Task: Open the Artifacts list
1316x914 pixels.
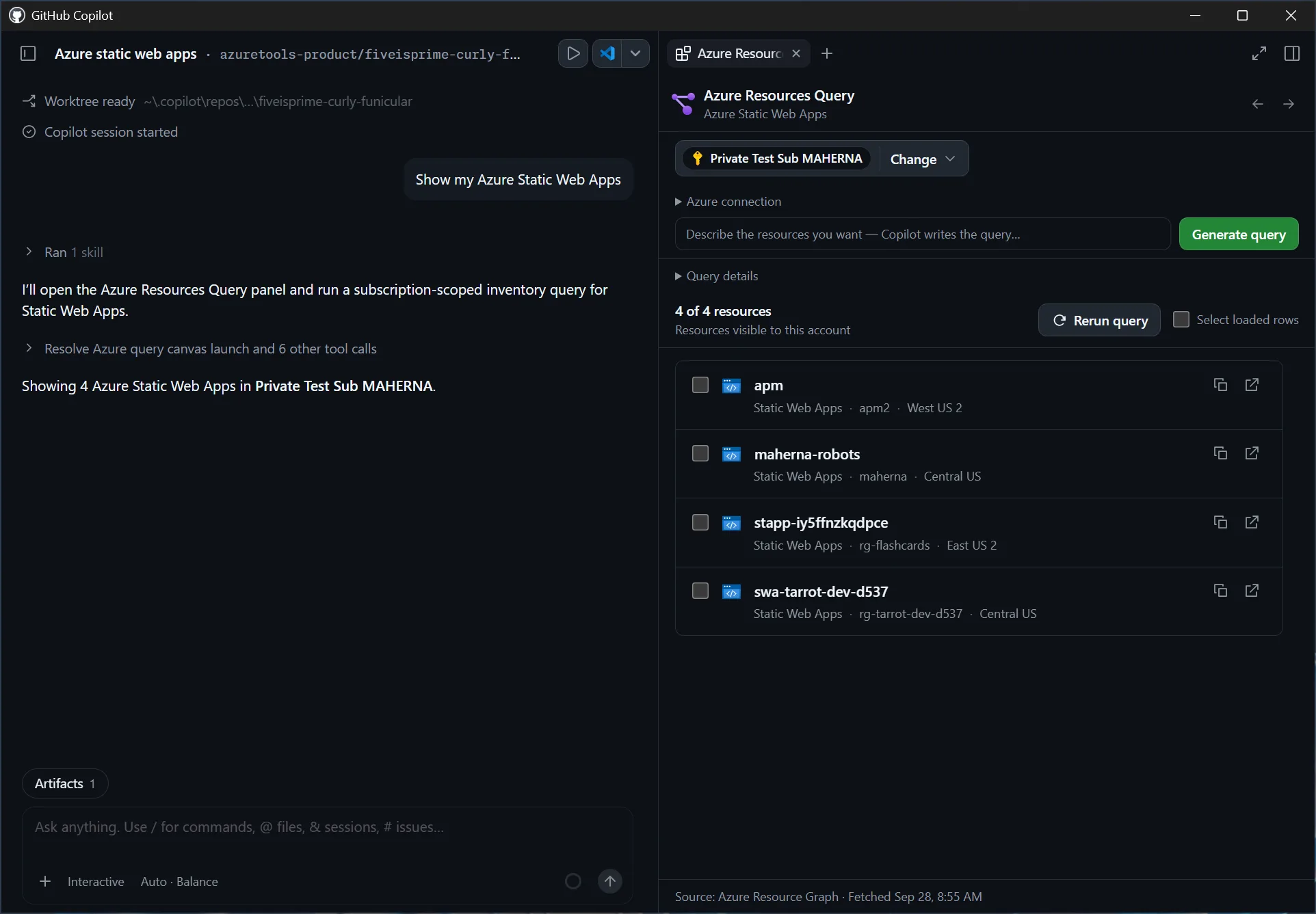Action: tap(65, 783)
